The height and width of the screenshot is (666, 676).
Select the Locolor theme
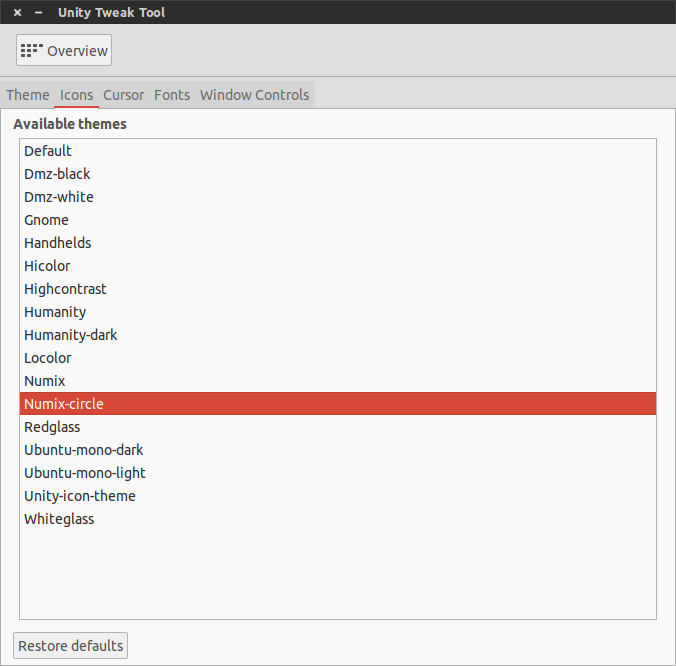[338, 358]
